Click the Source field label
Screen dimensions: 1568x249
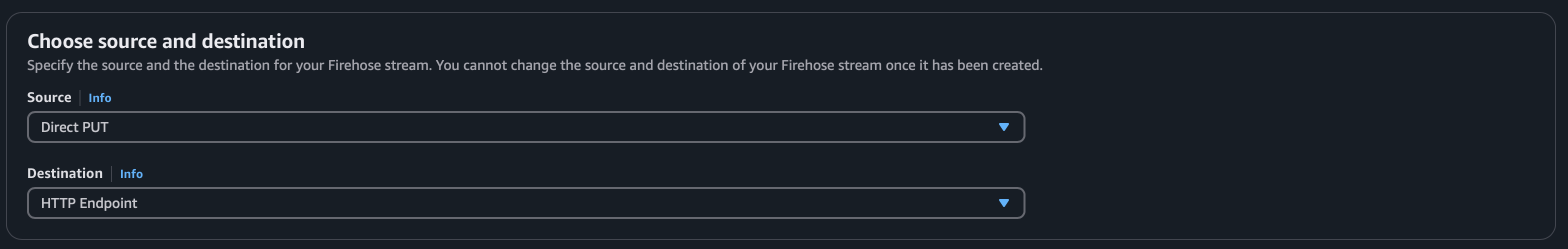pyautogui.click(x=49, y=97)
